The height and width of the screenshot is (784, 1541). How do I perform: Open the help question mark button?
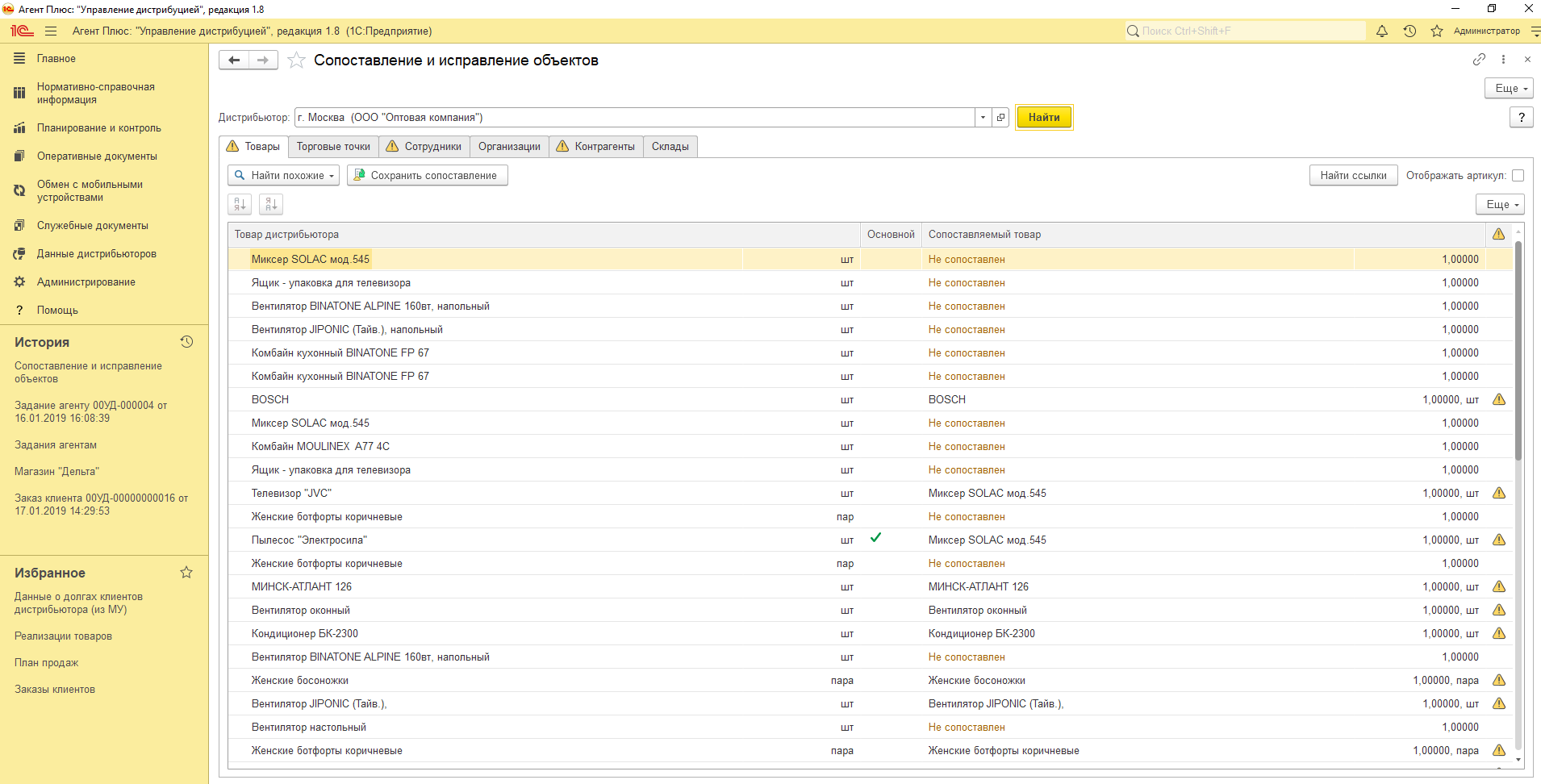1522,117
